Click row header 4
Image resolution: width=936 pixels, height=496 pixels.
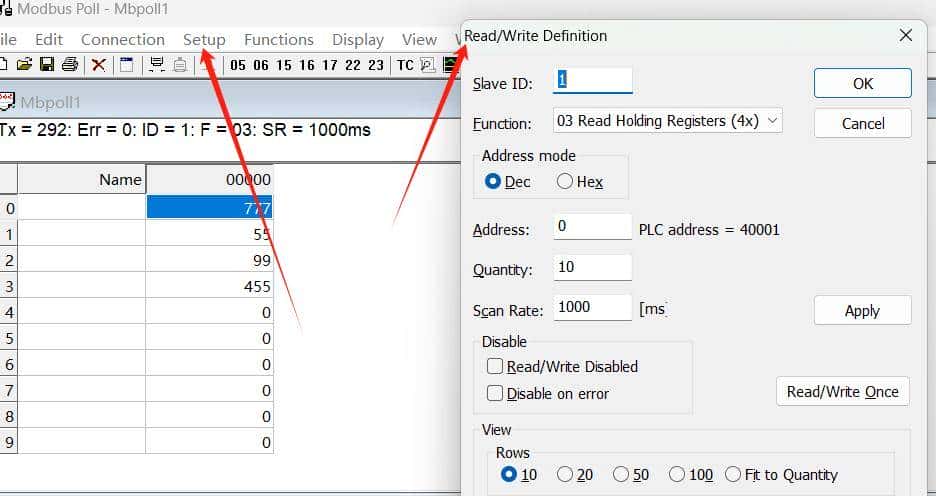click(8, 312)
